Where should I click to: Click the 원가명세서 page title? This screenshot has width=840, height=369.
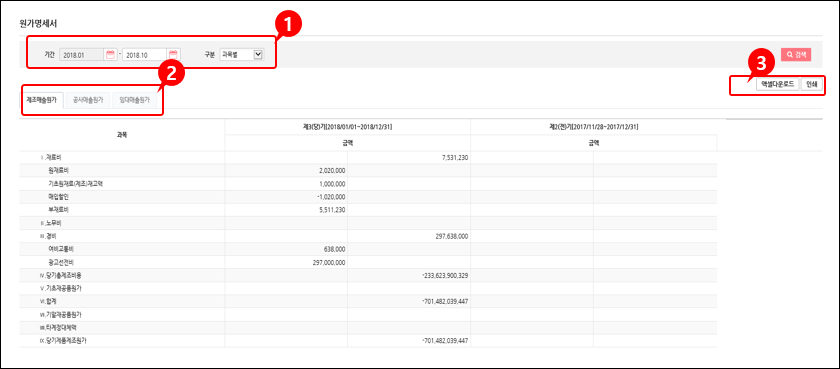coord(38,24)
